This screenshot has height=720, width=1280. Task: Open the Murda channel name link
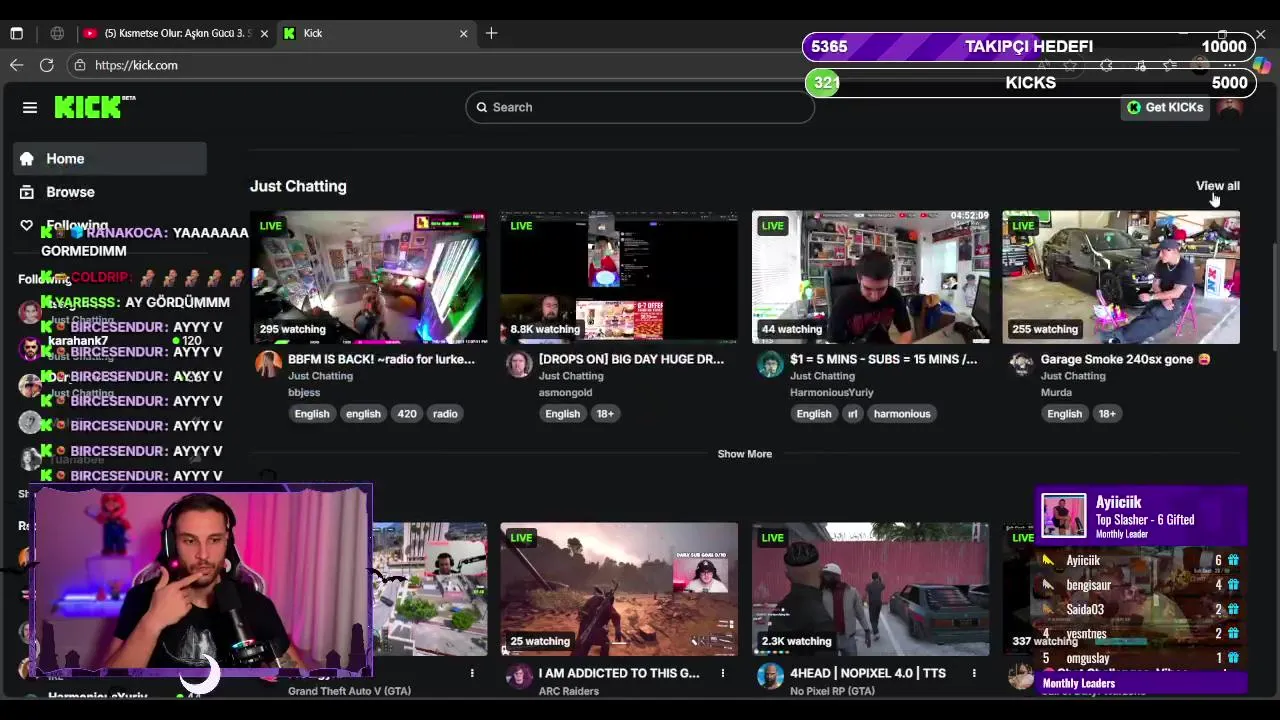(x=1056, y=393)
